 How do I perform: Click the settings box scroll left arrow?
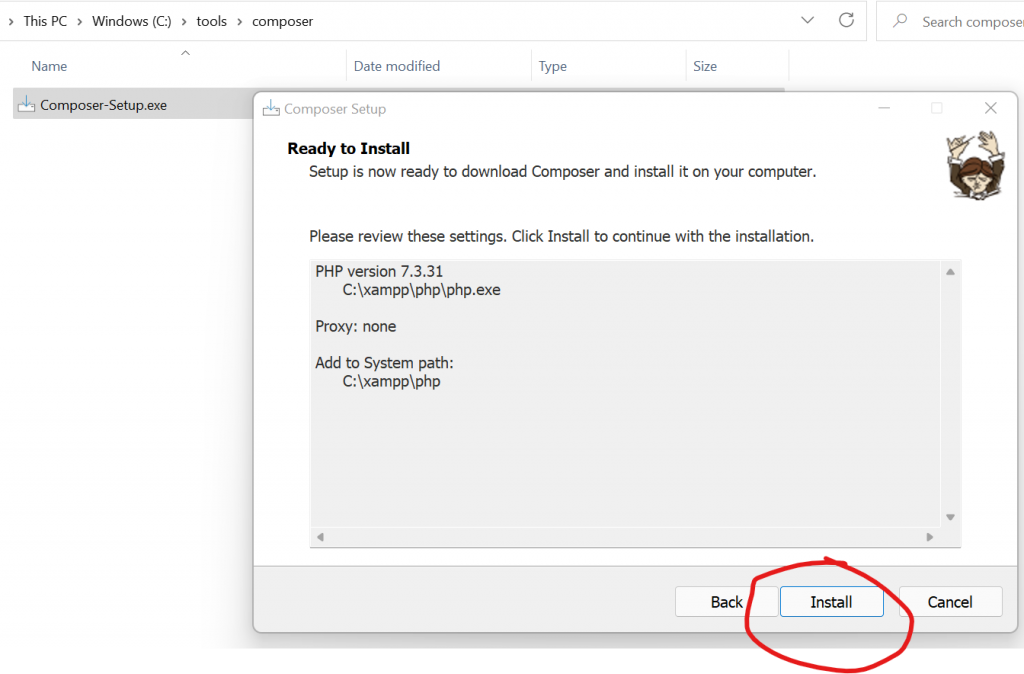coord(320,537)
